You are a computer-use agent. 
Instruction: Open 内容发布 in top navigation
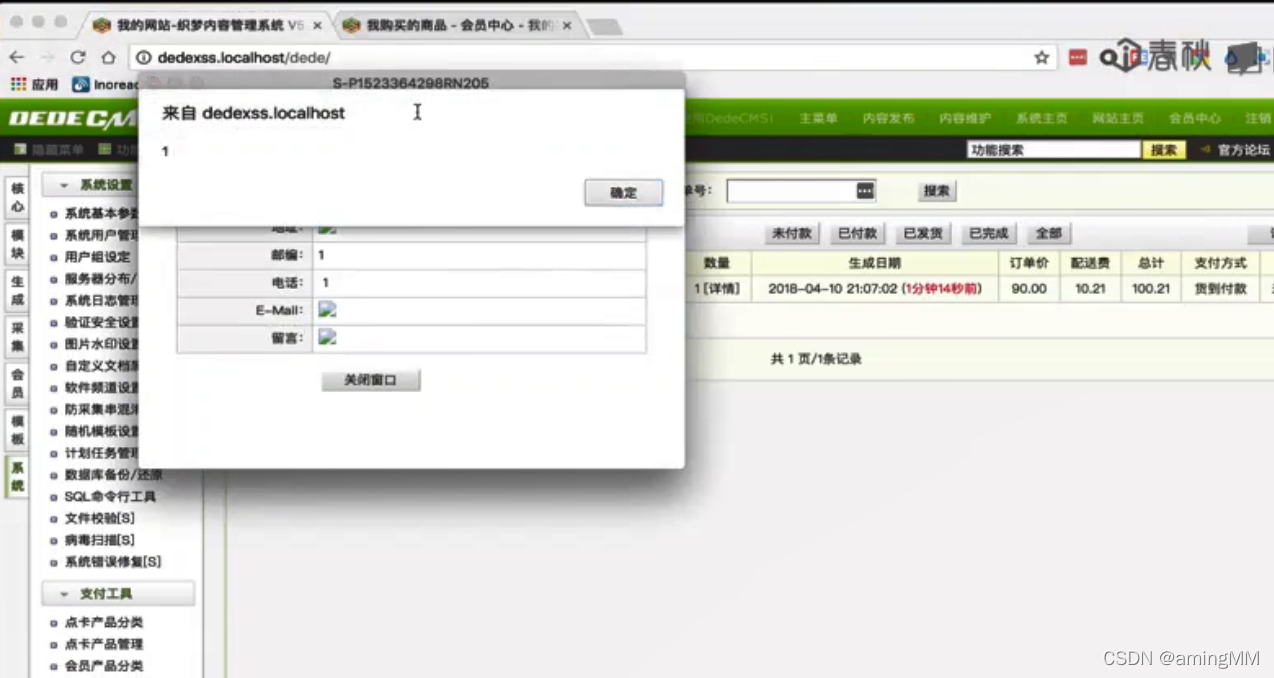pos(888,118)
